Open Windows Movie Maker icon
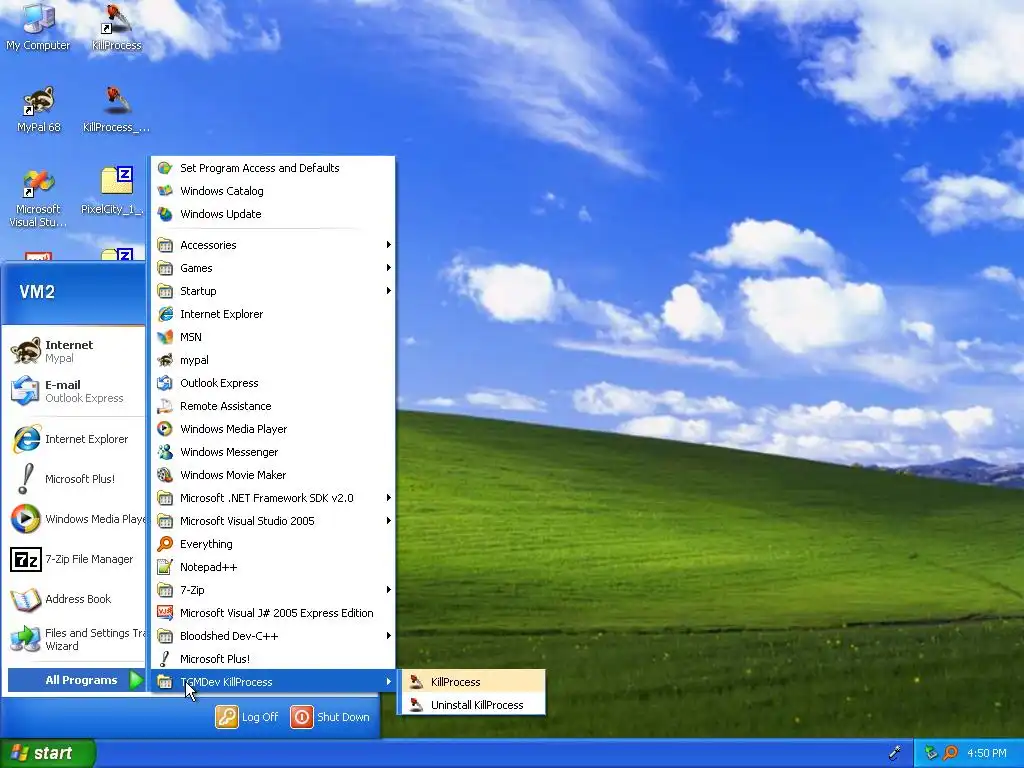The height and width of the screenshot is (768, 1024). tap(165, 475)
